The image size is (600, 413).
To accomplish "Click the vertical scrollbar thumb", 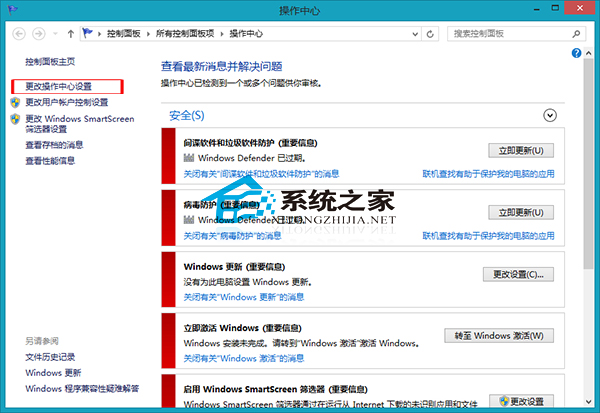I will pos(589,163).
